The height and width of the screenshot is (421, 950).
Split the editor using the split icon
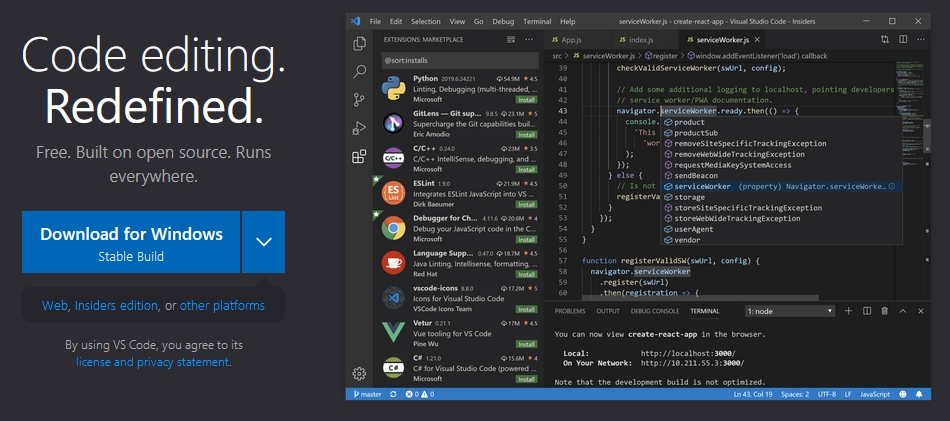coord(903,39)
